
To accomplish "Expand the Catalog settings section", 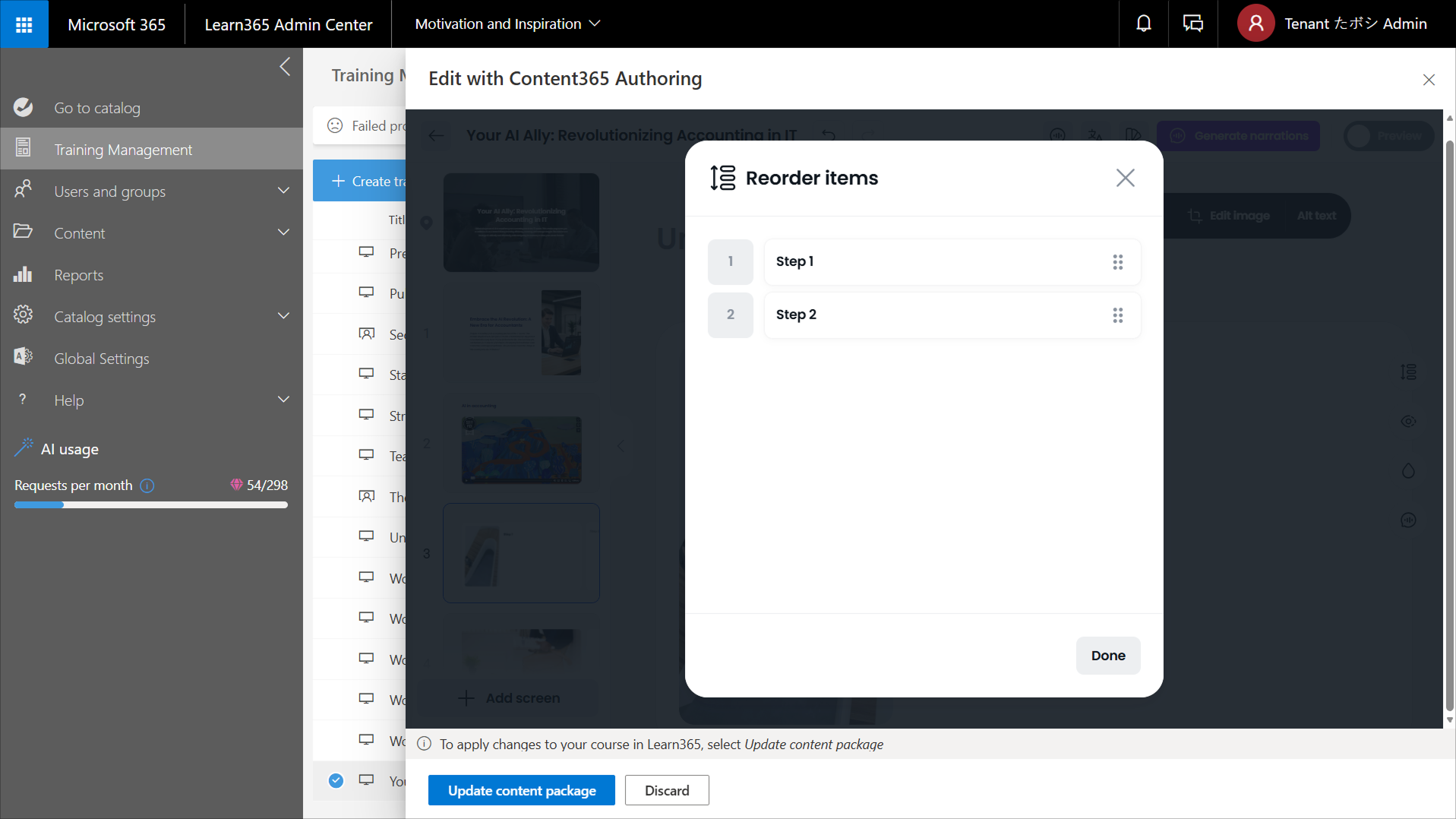I will coord(283,316).
